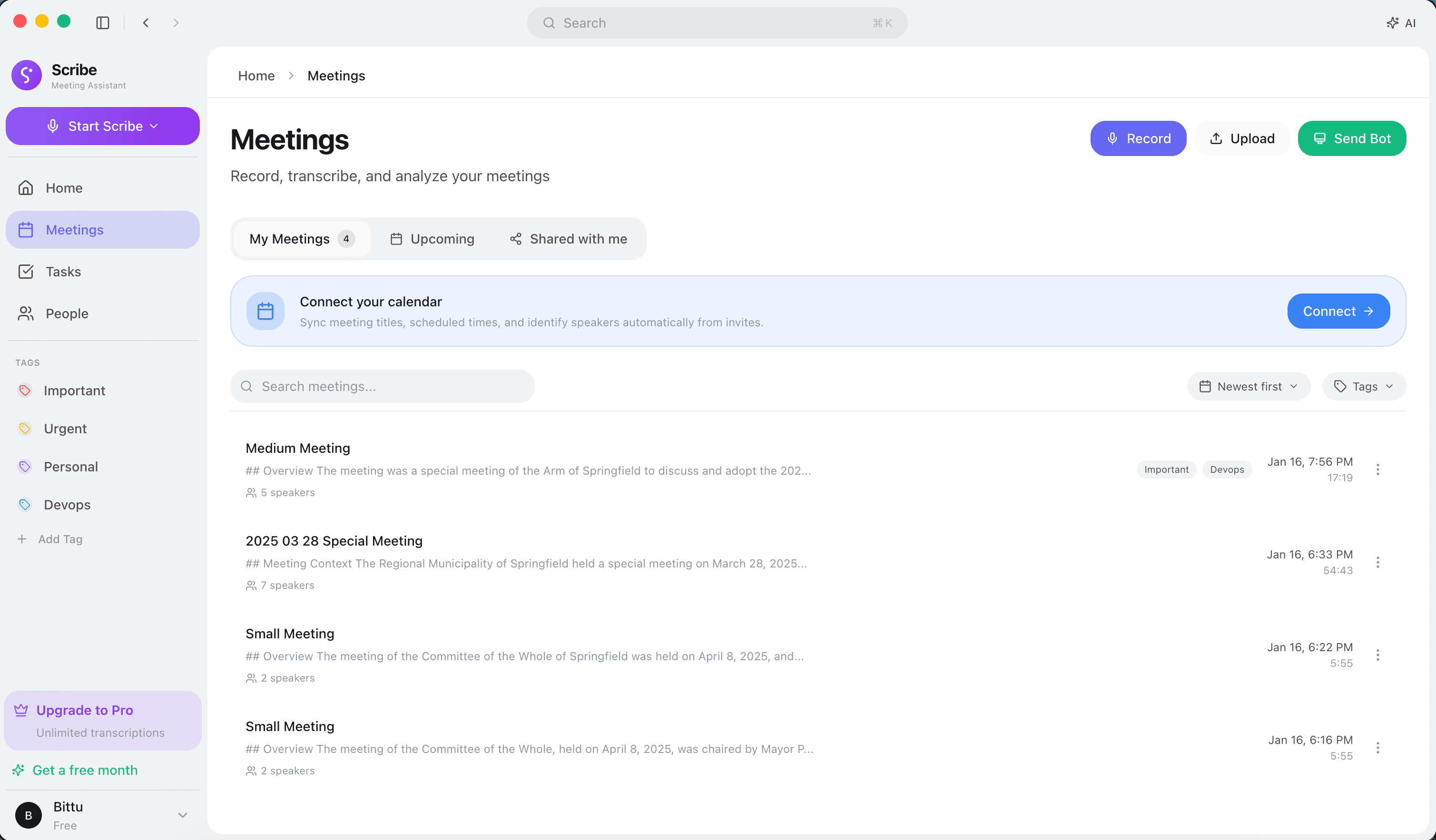This screenshot has width=1436, height=840.
Task: Open the Tags filter dropdown
Action: 1363,386
